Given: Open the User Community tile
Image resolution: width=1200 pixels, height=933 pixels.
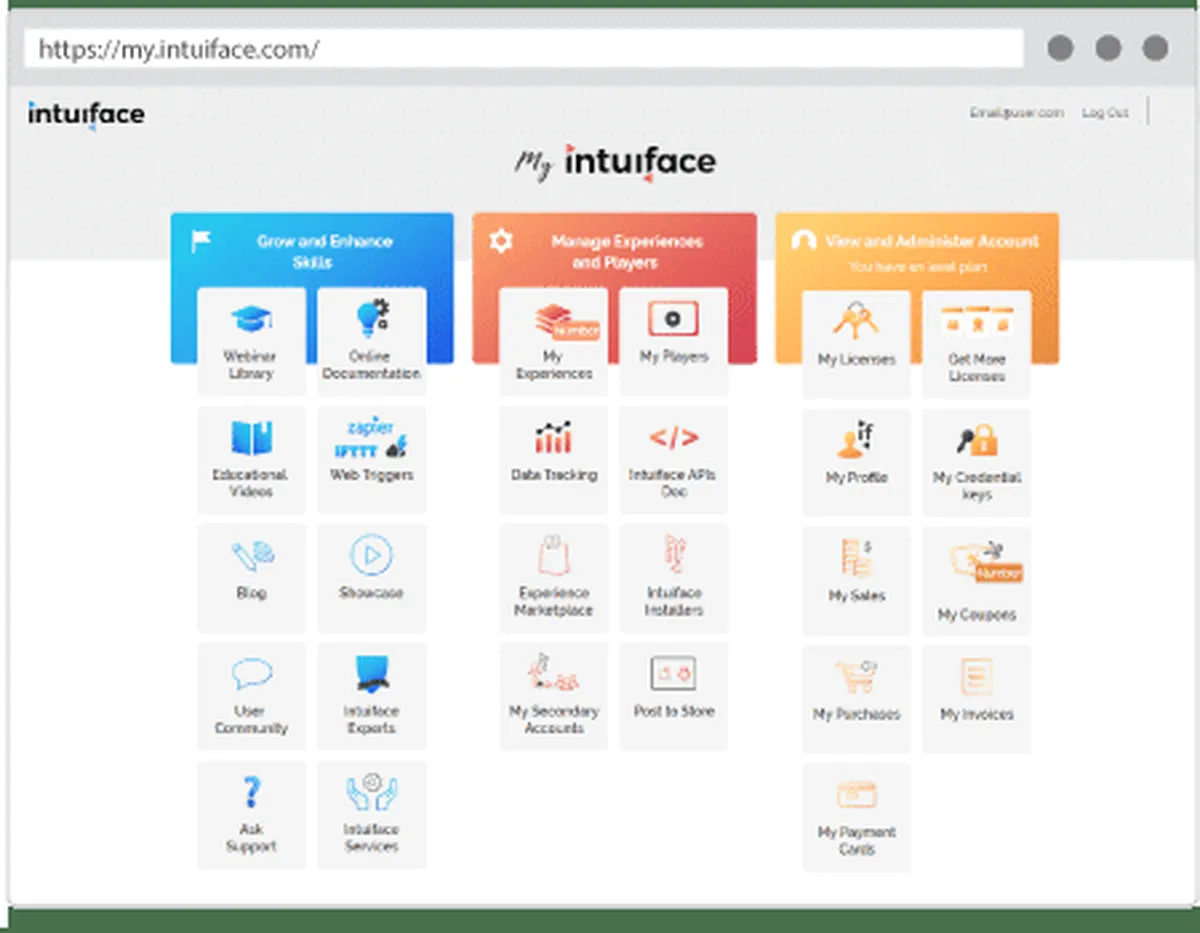Looking at the screenshot, I should [251, 697].
